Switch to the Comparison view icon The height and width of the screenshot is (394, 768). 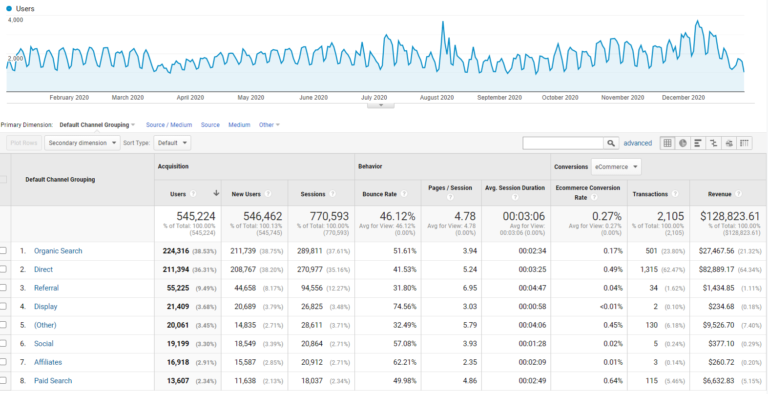714,143
